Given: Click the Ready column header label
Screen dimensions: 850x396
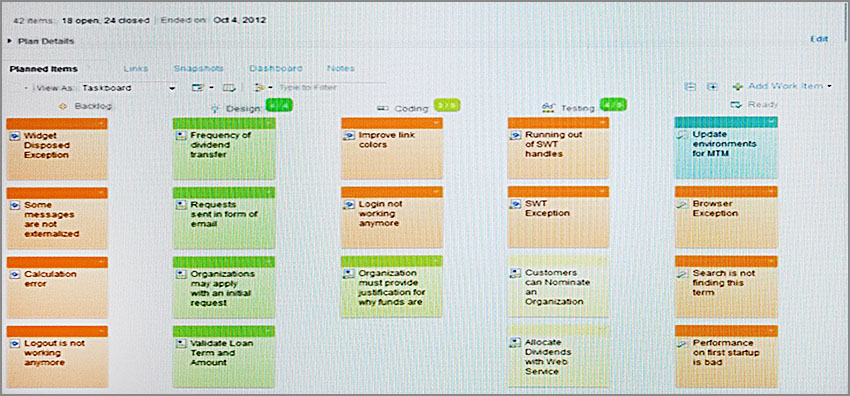Looking at the screenshot, I should pos(763,105).
